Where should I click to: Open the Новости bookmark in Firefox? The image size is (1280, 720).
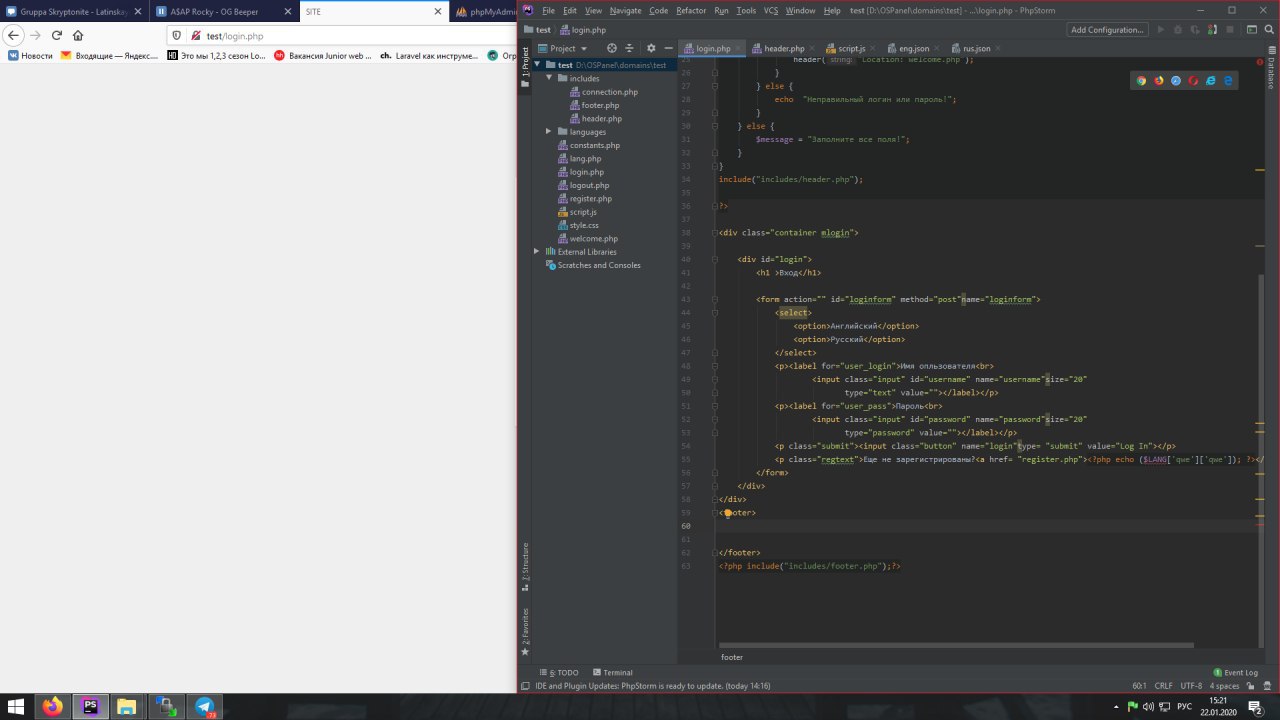pyautogui.click(x=29, y=56)
